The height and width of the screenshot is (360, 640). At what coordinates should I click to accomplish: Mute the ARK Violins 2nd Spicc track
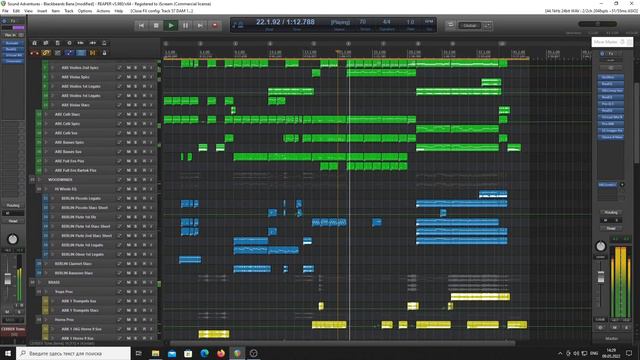(129, 67)
